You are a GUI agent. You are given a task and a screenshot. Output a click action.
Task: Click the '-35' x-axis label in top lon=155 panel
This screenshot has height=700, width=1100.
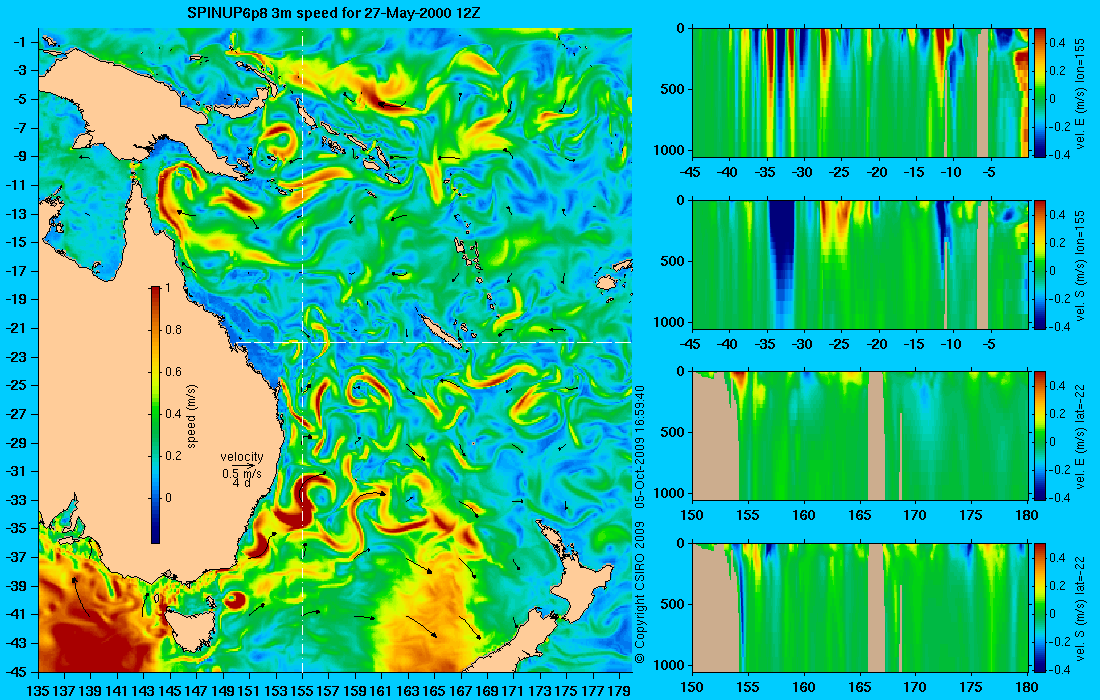[766, 172]
